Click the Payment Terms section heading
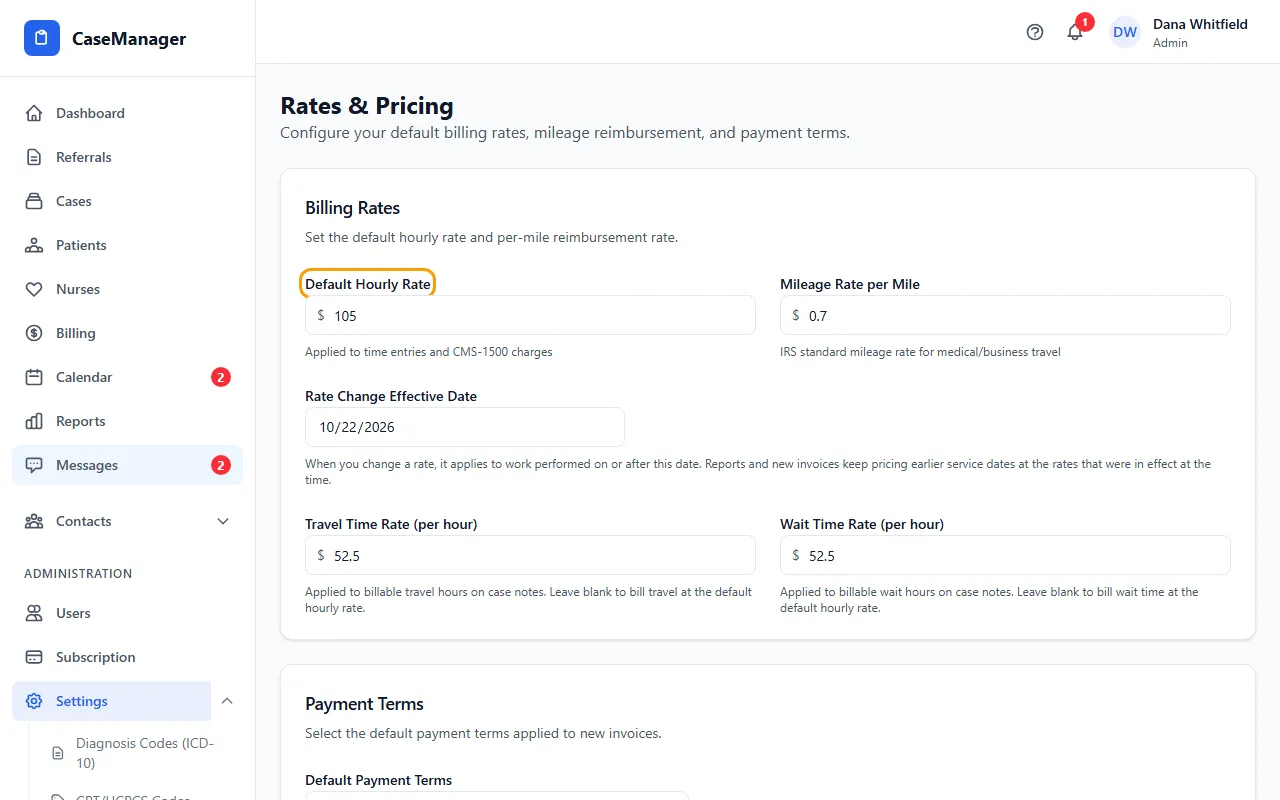Image resolution: width=1280 pixels, height=800 pixels. pyautogui.click(x=364, y=704)
